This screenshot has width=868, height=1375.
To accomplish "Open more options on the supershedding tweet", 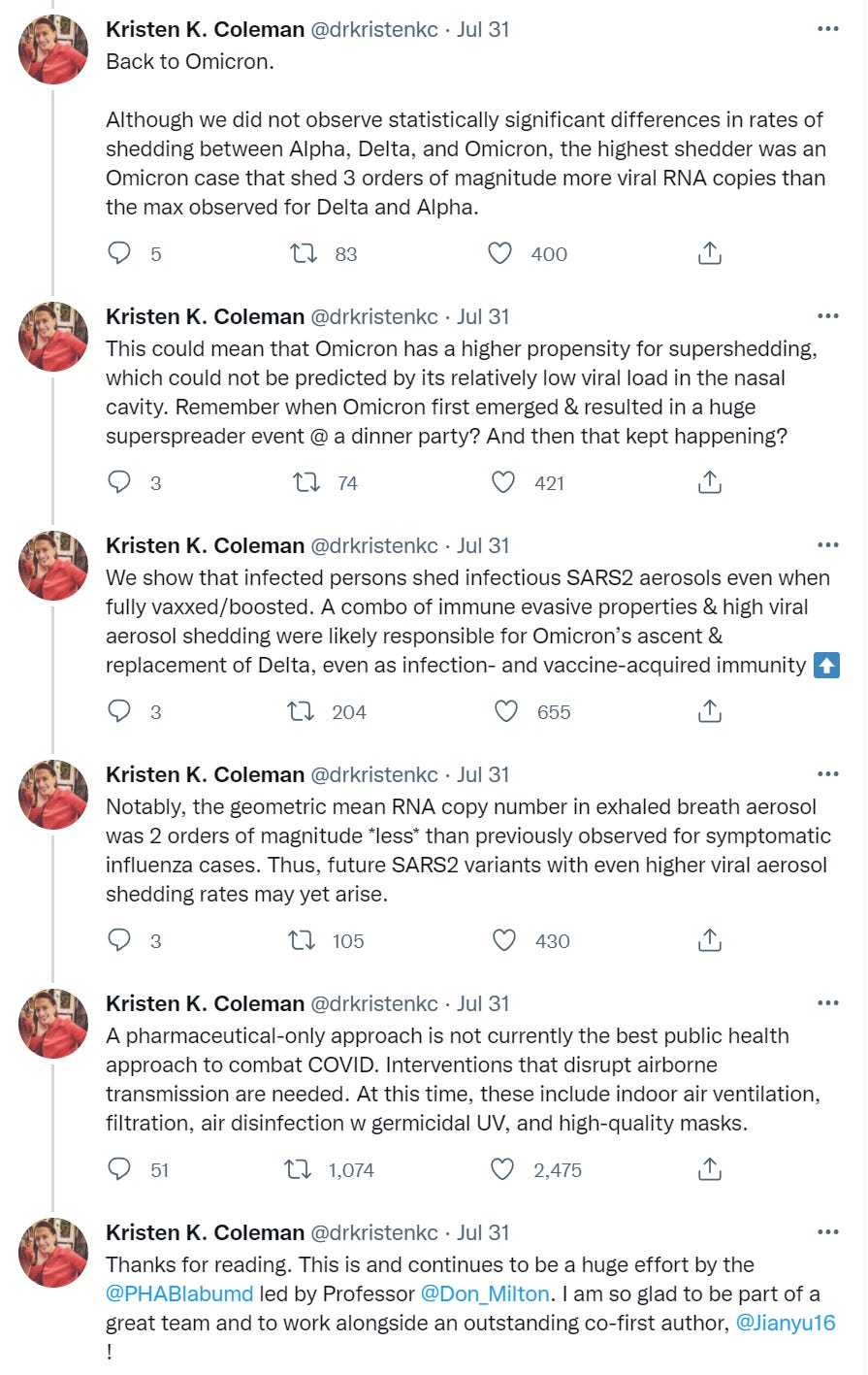I will point(827,316).
